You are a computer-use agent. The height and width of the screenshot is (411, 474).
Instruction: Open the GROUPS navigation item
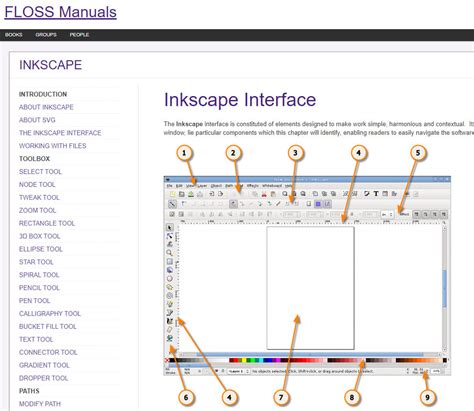click(x=46, y=35)
